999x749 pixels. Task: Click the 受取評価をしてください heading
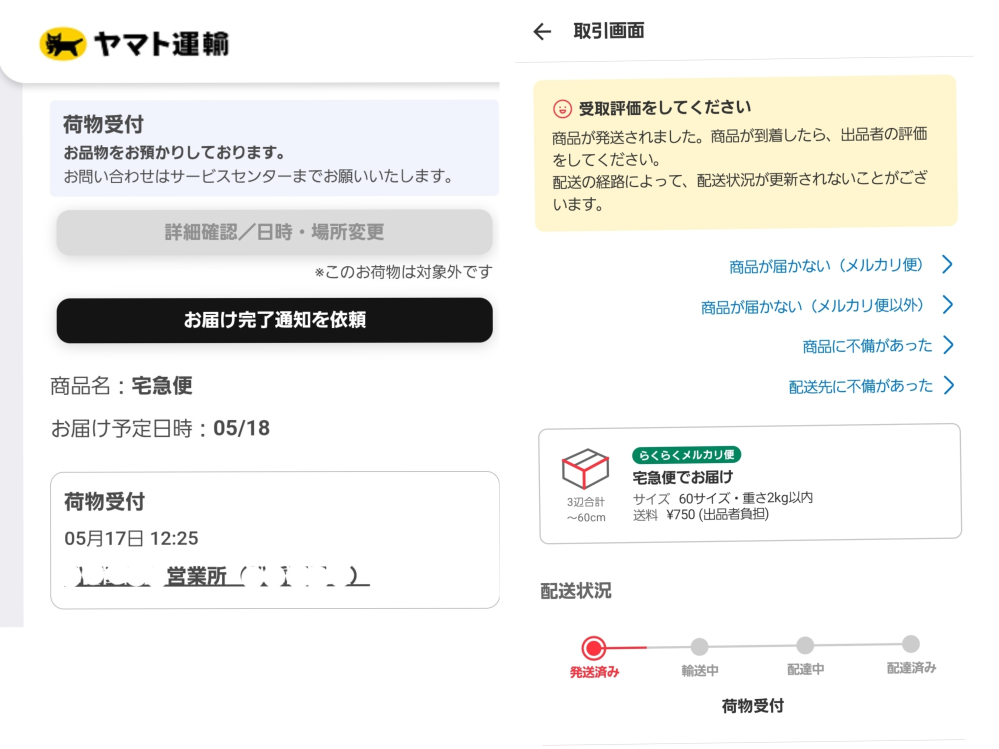(x=665, y=108)
